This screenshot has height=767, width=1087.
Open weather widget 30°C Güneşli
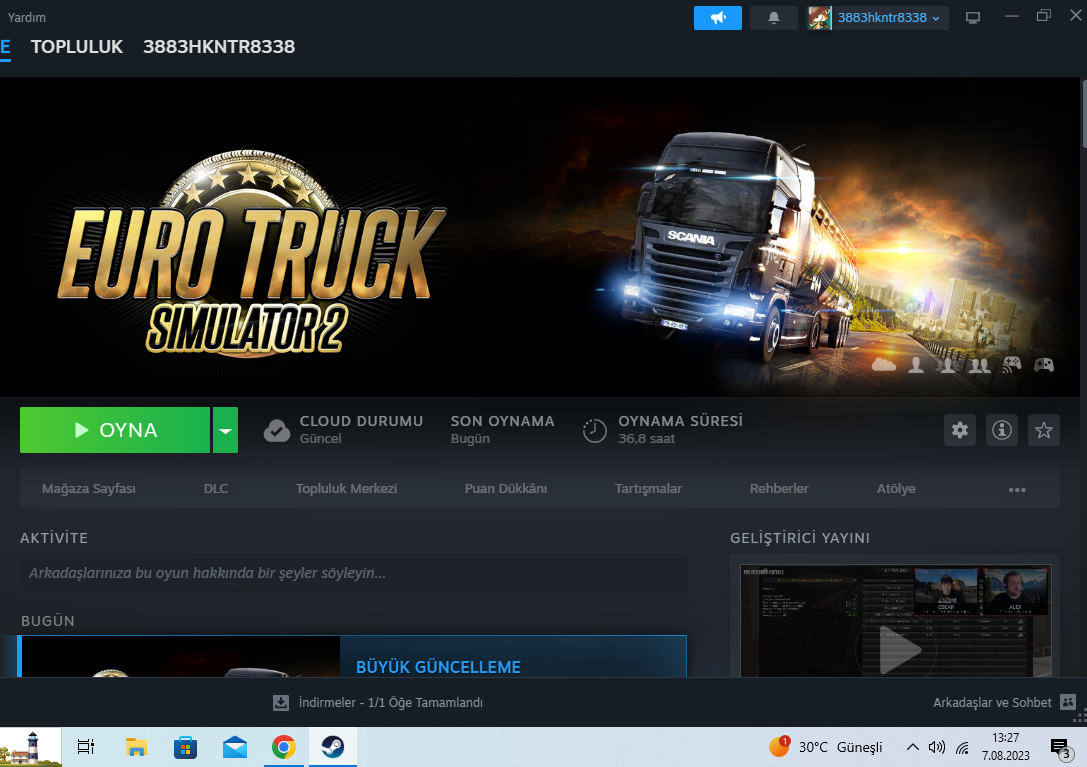[825, 747]
